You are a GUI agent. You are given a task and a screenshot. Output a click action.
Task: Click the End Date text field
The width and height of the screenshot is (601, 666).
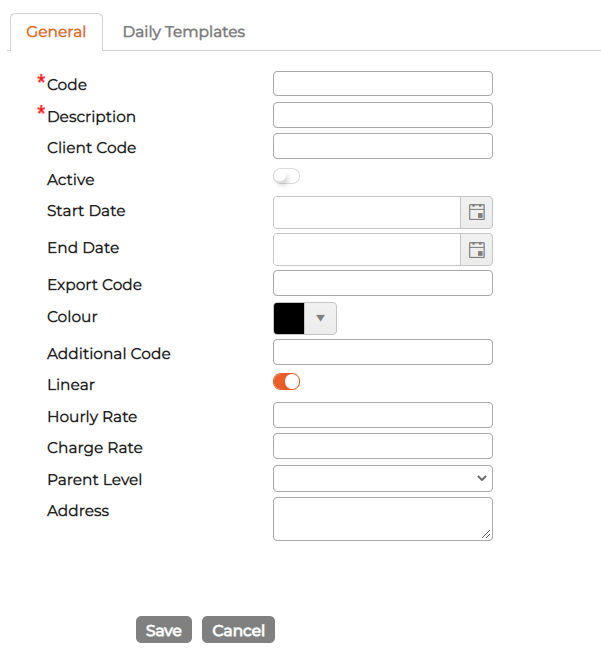pos(367,249)
